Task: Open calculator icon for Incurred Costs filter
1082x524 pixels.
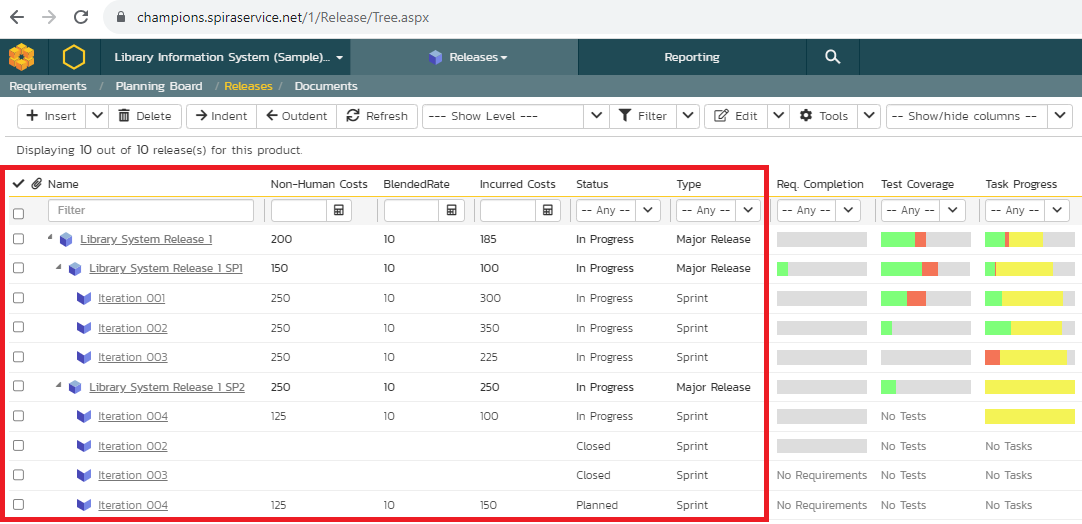Action: 549,211
